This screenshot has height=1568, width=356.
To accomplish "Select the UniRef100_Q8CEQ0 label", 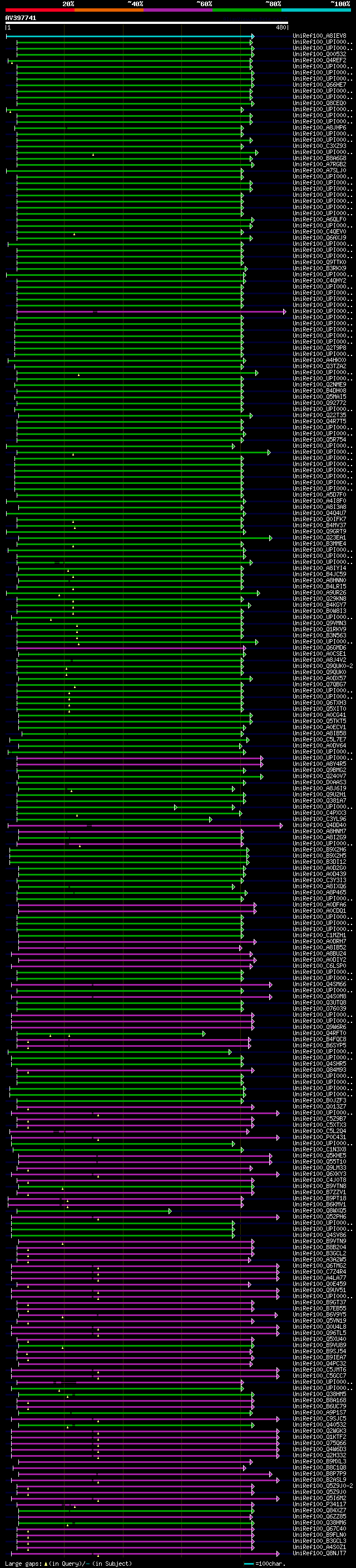I will tap(319, 103).
